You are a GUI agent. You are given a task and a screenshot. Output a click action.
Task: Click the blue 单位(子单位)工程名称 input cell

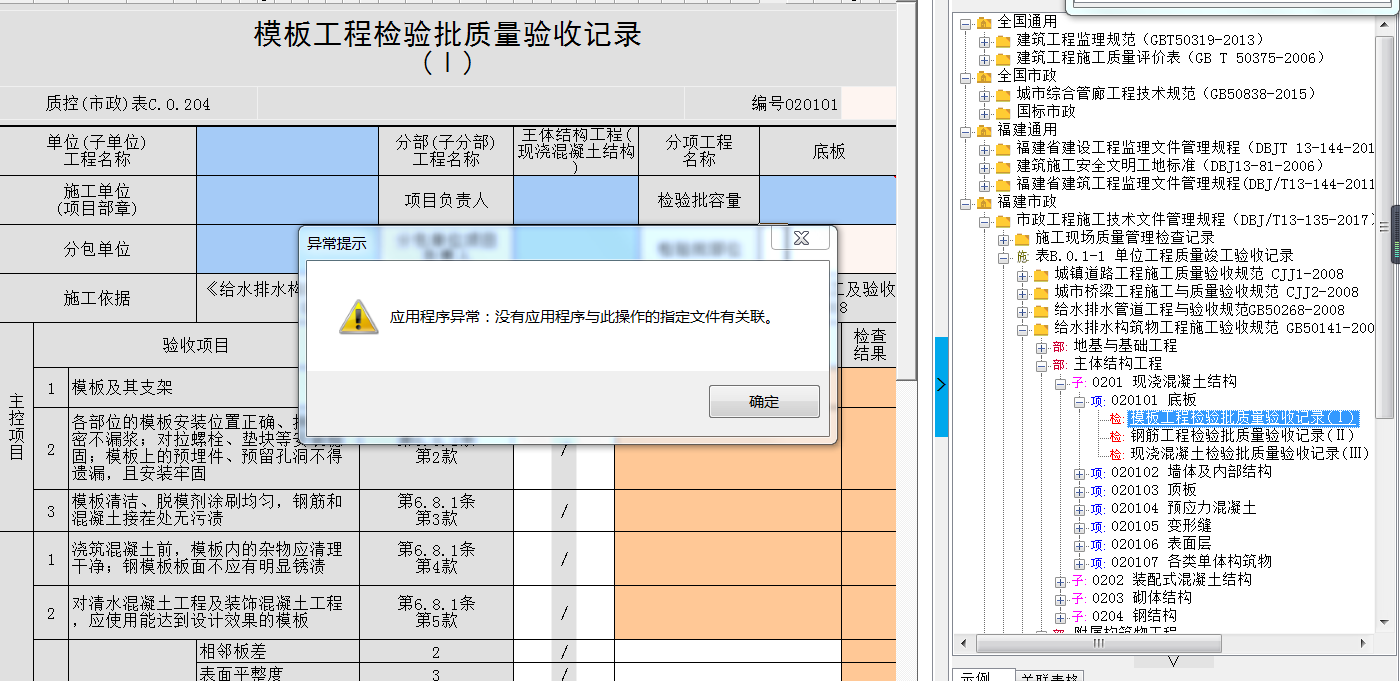[x=287, y=151]
